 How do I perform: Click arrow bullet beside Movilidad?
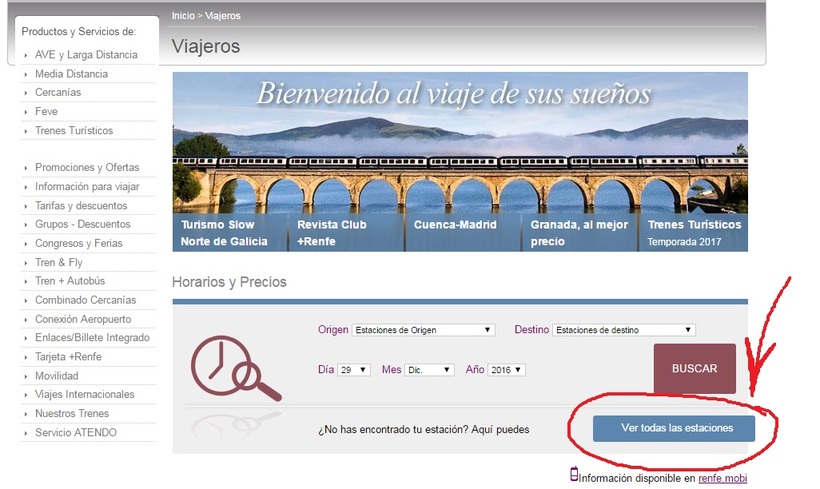click(x=26, y=377)
